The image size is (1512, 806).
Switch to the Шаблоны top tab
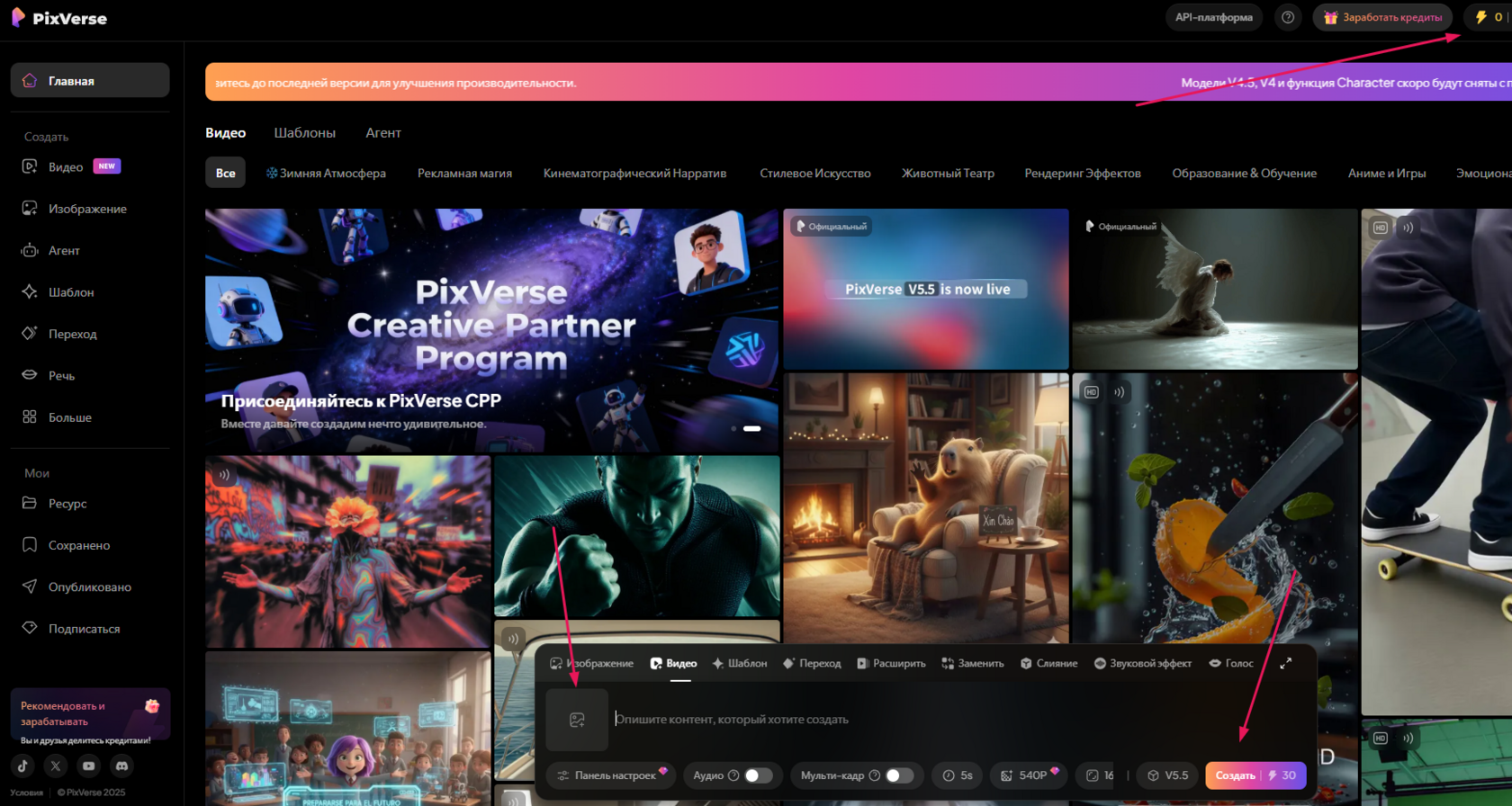pos(305,133)
